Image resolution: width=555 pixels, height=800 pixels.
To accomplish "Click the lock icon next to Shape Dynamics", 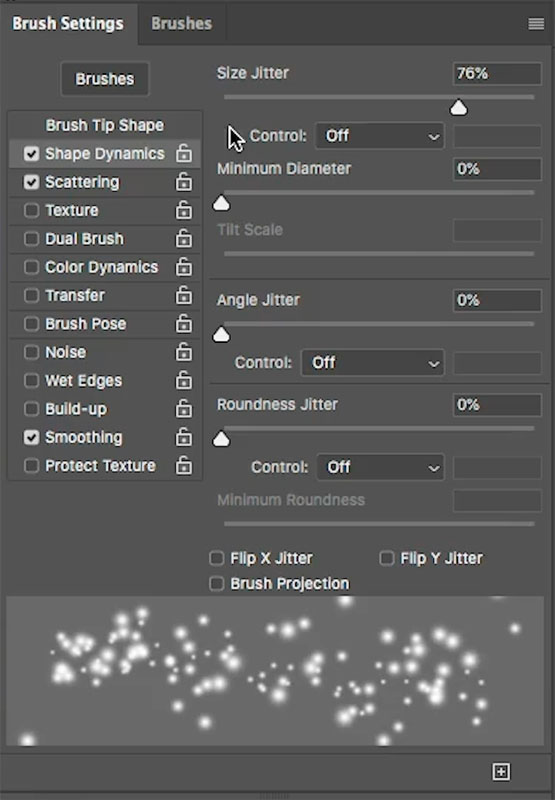I will [184, 153].
